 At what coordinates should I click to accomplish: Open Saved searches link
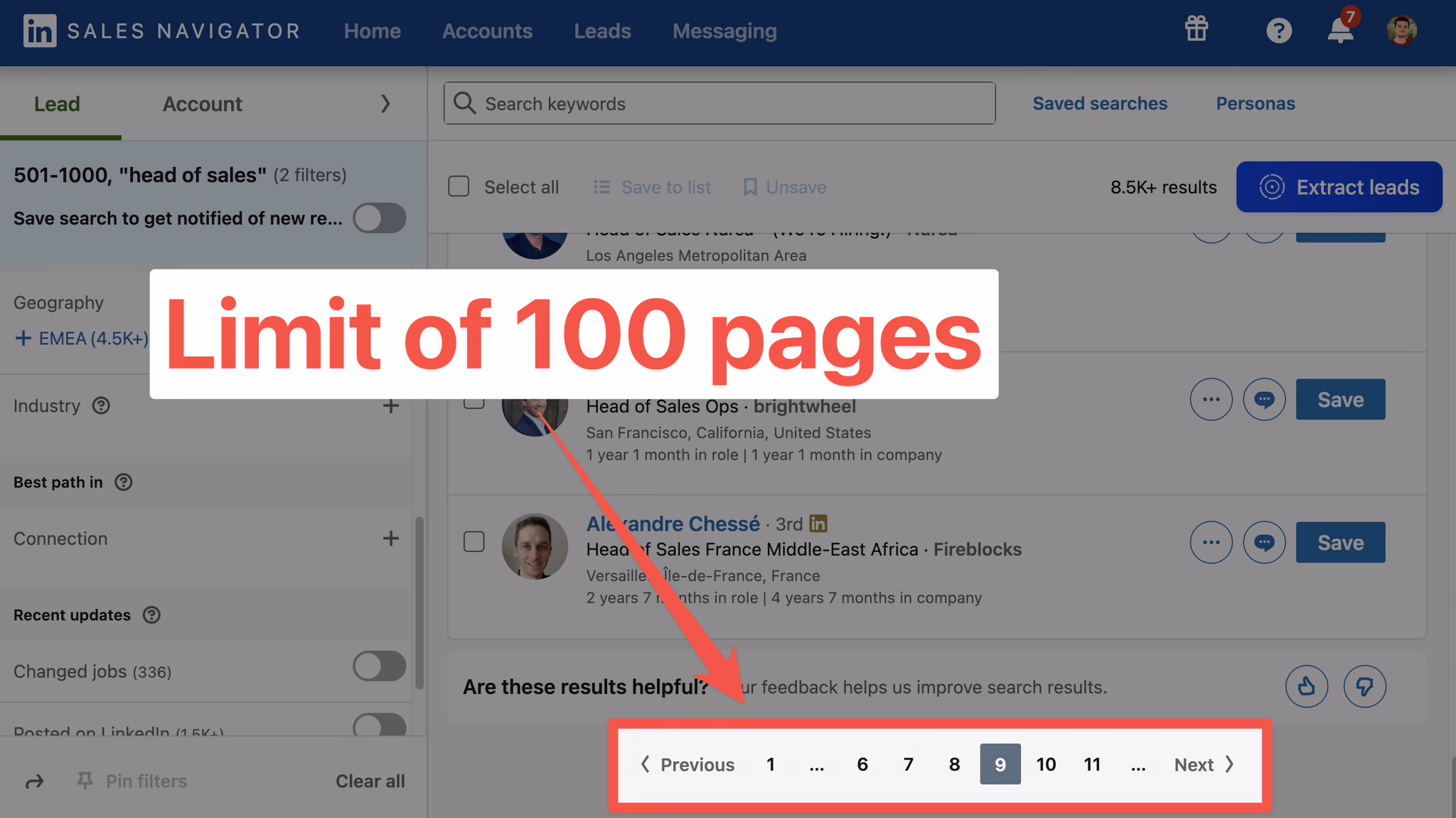(1100, 103)
